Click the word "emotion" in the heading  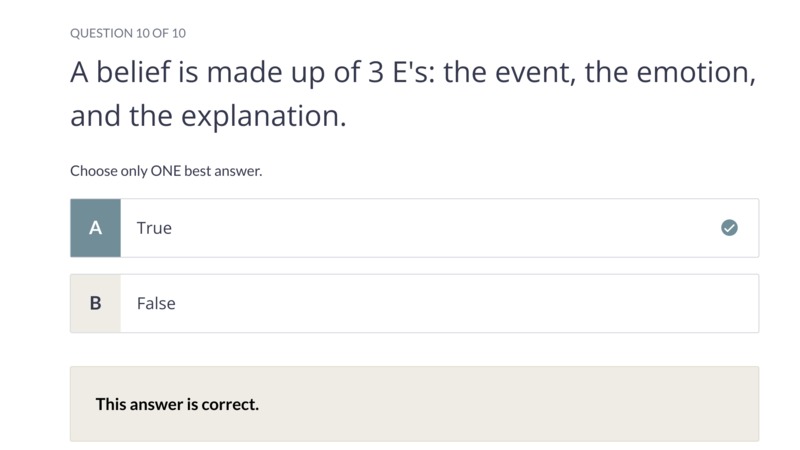692,71
